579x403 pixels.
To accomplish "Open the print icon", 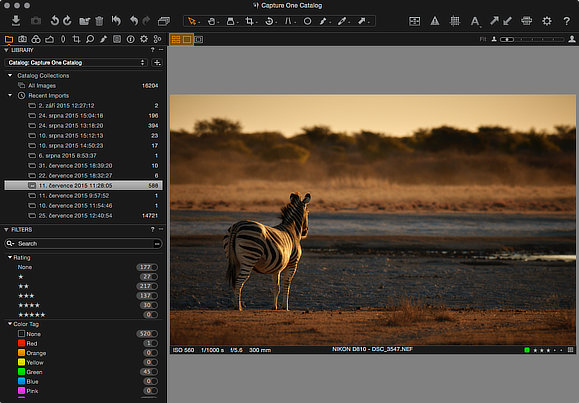I will click(526, 21).
